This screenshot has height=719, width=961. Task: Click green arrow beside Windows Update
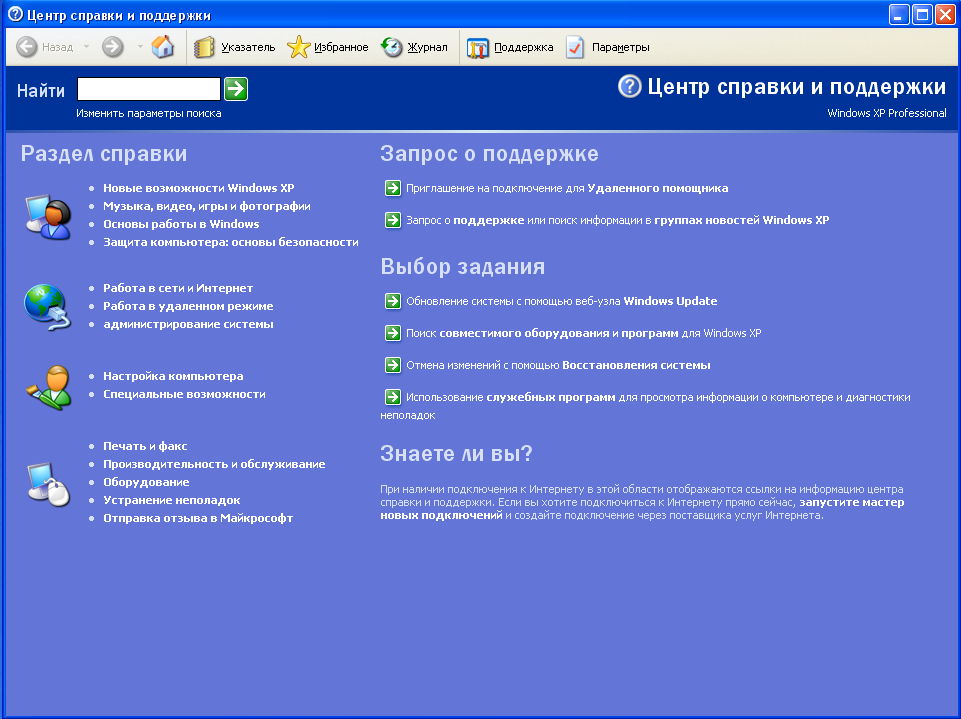(393, 301)
